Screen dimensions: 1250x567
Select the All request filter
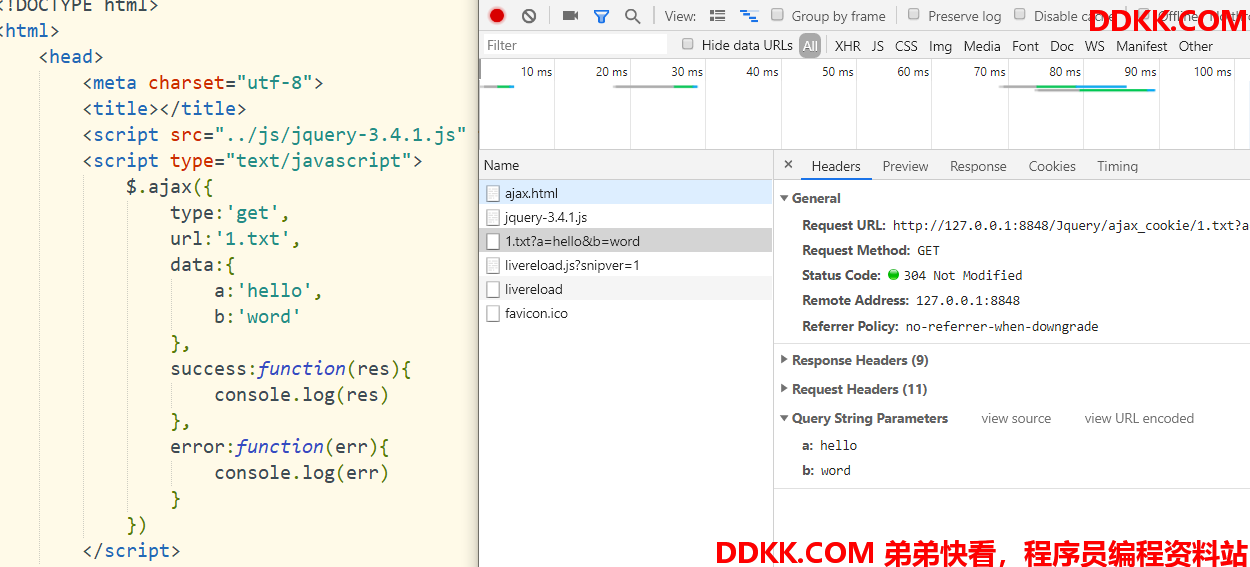(x=810, y=46)
